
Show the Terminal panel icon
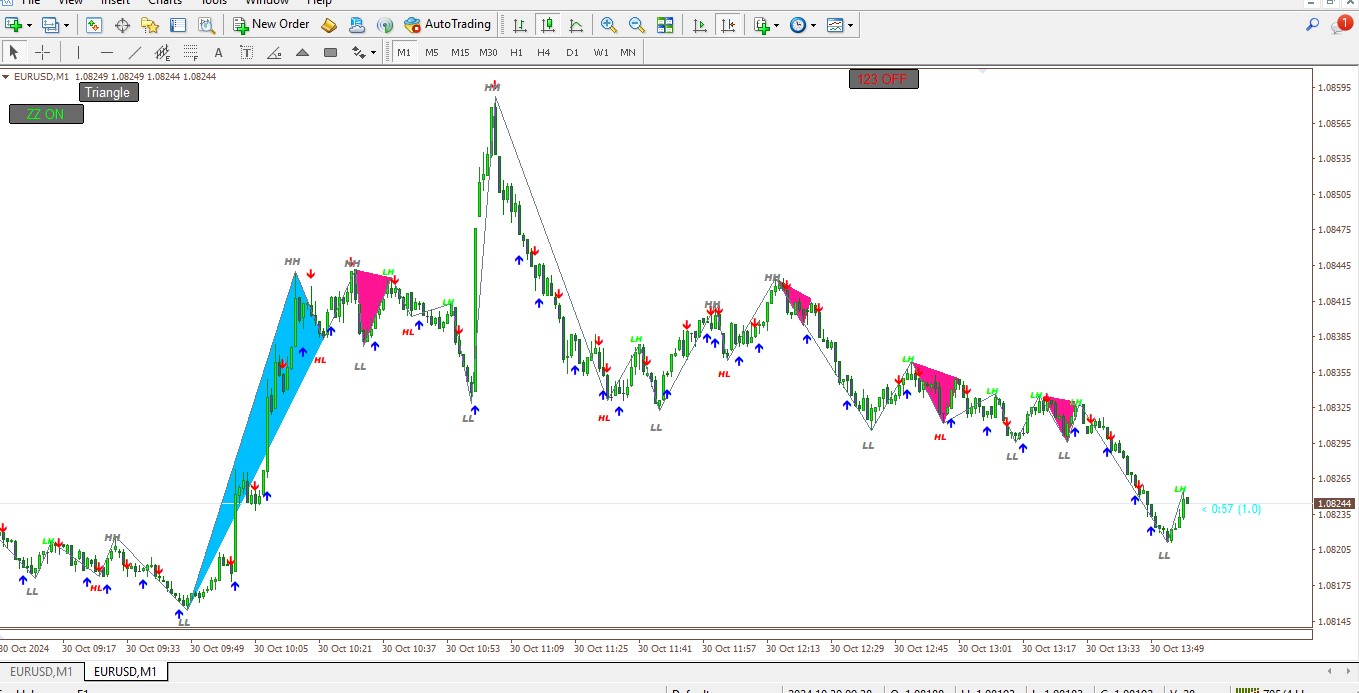click(178, 25)
